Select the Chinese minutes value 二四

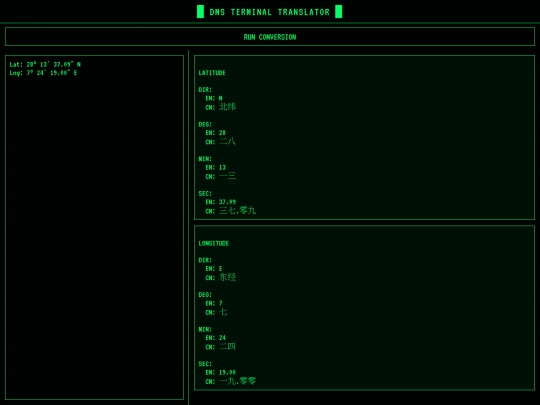(227, 346)
